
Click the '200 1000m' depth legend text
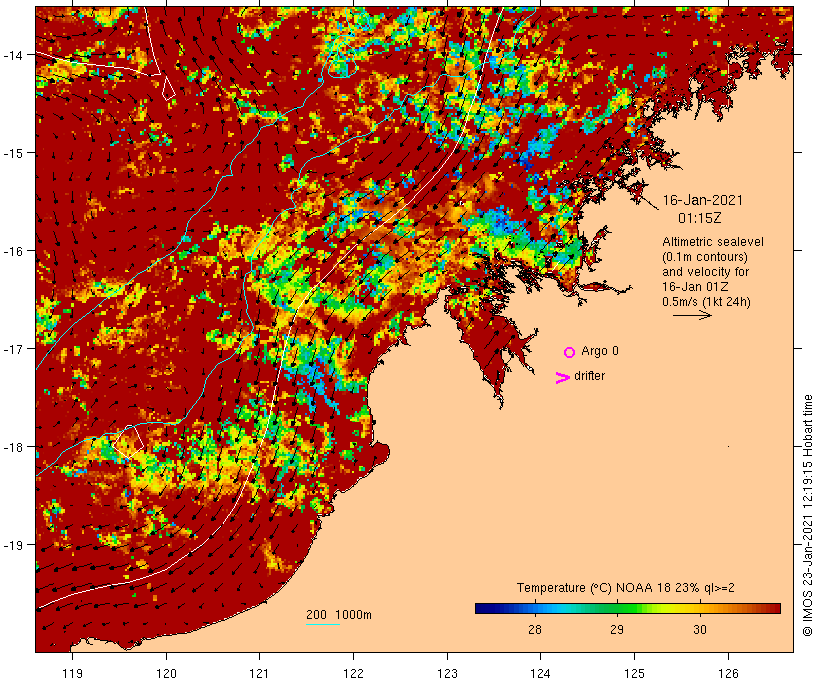(x=339, y=615)
